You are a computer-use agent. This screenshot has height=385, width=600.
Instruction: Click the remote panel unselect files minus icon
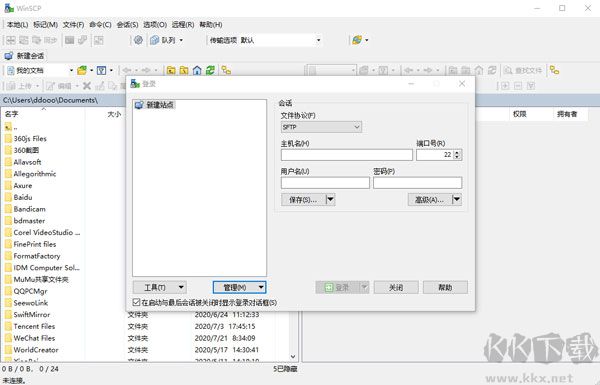pos(518,86)
